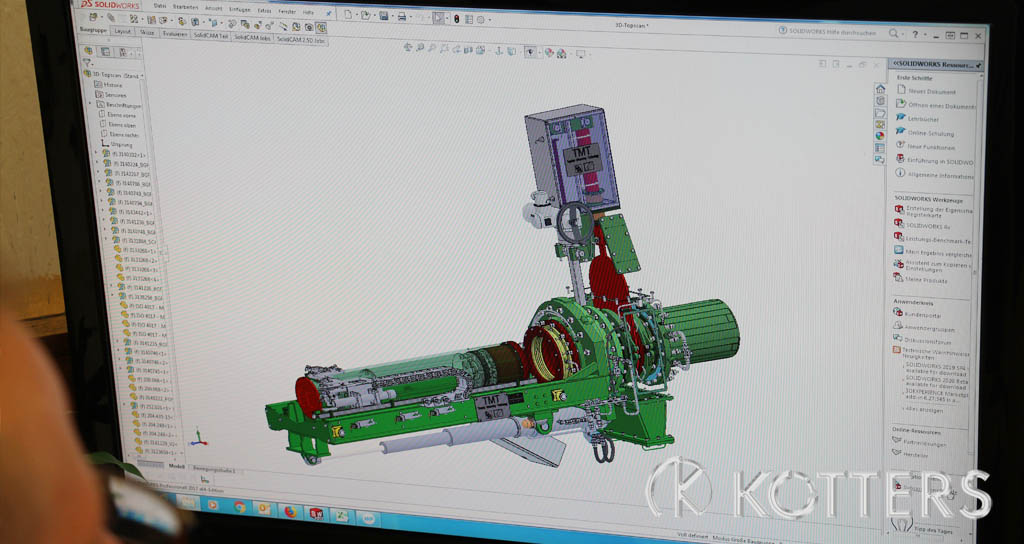The image size is (1024, 544).
Task: Click the Save floppy disk icon
Action: point(383,16)
